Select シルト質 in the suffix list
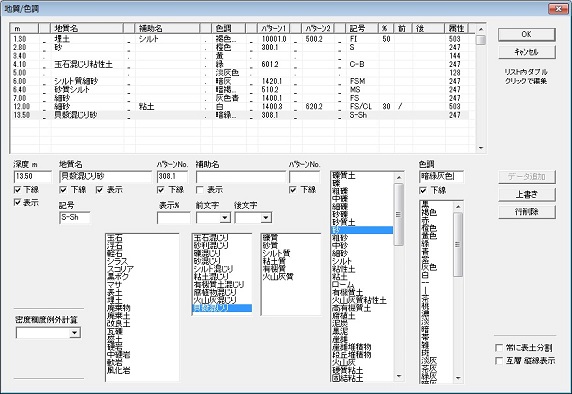Viewport: 572px width, 394px height. 276,253
